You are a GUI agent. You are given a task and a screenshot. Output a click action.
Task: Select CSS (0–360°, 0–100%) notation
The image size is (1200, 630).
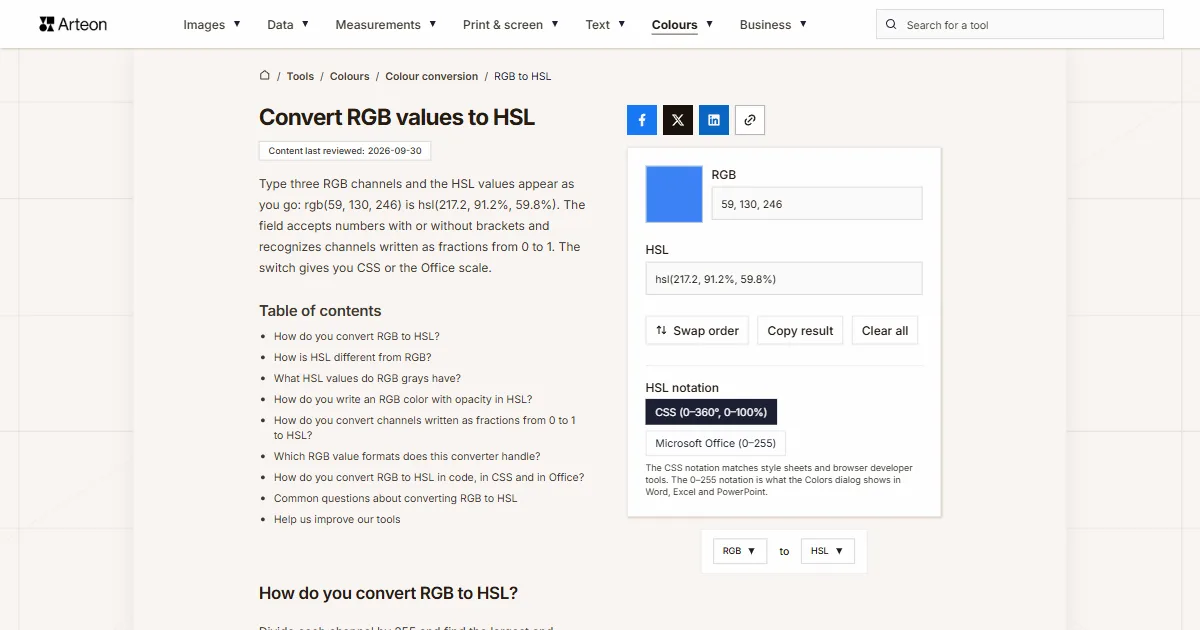pyautogui.click(x=711, y=412)
